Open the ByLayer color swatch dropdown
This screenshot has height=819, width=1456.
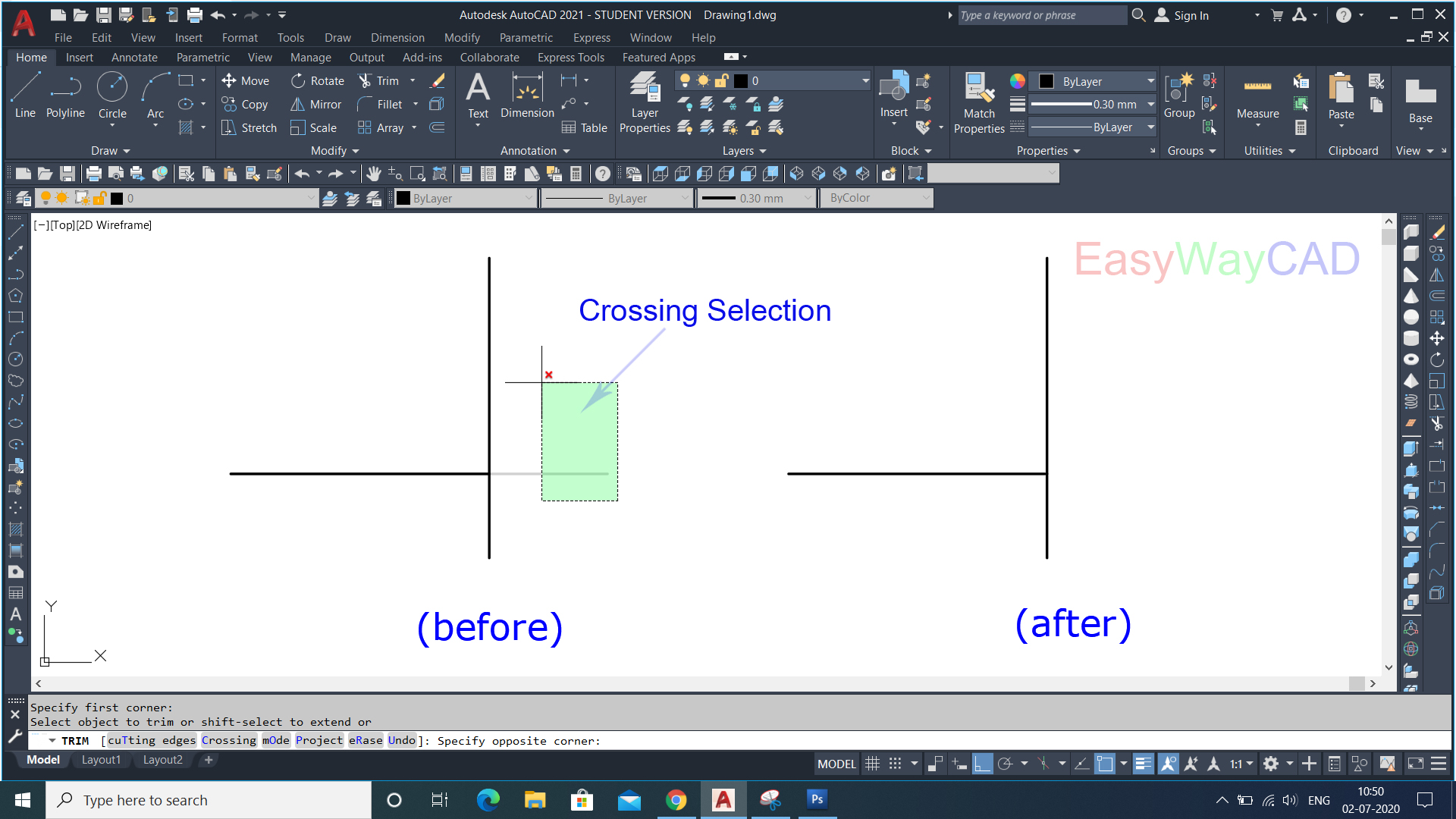tap(1150, 80)
